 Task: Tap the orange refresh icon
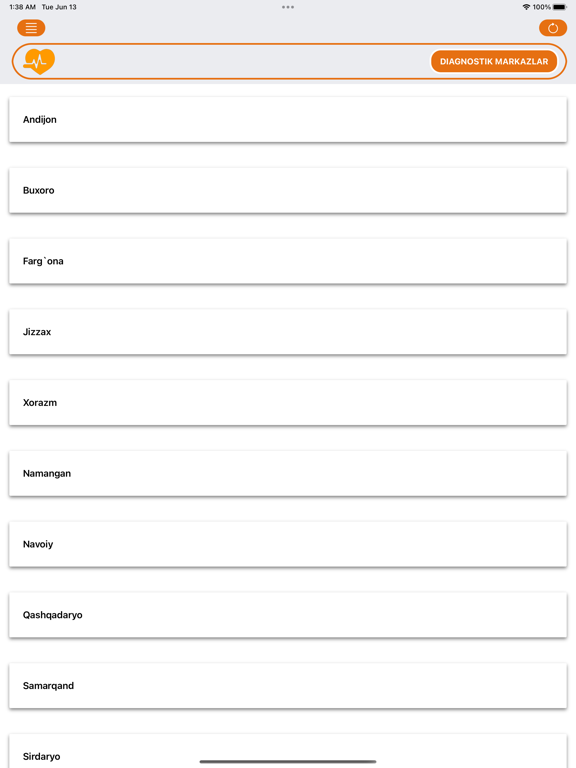[x=552, y=28]
